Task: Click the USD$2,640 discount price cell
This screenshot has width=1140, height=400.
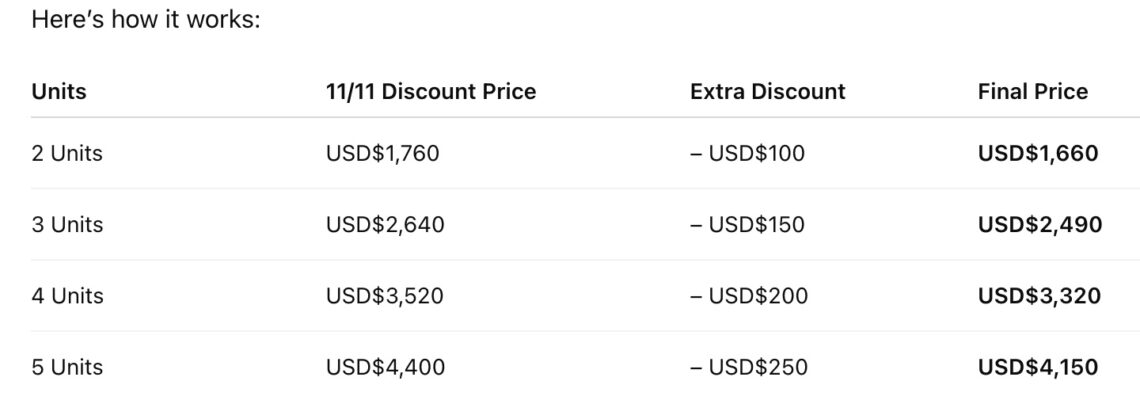Action: (x=385, y=225)
